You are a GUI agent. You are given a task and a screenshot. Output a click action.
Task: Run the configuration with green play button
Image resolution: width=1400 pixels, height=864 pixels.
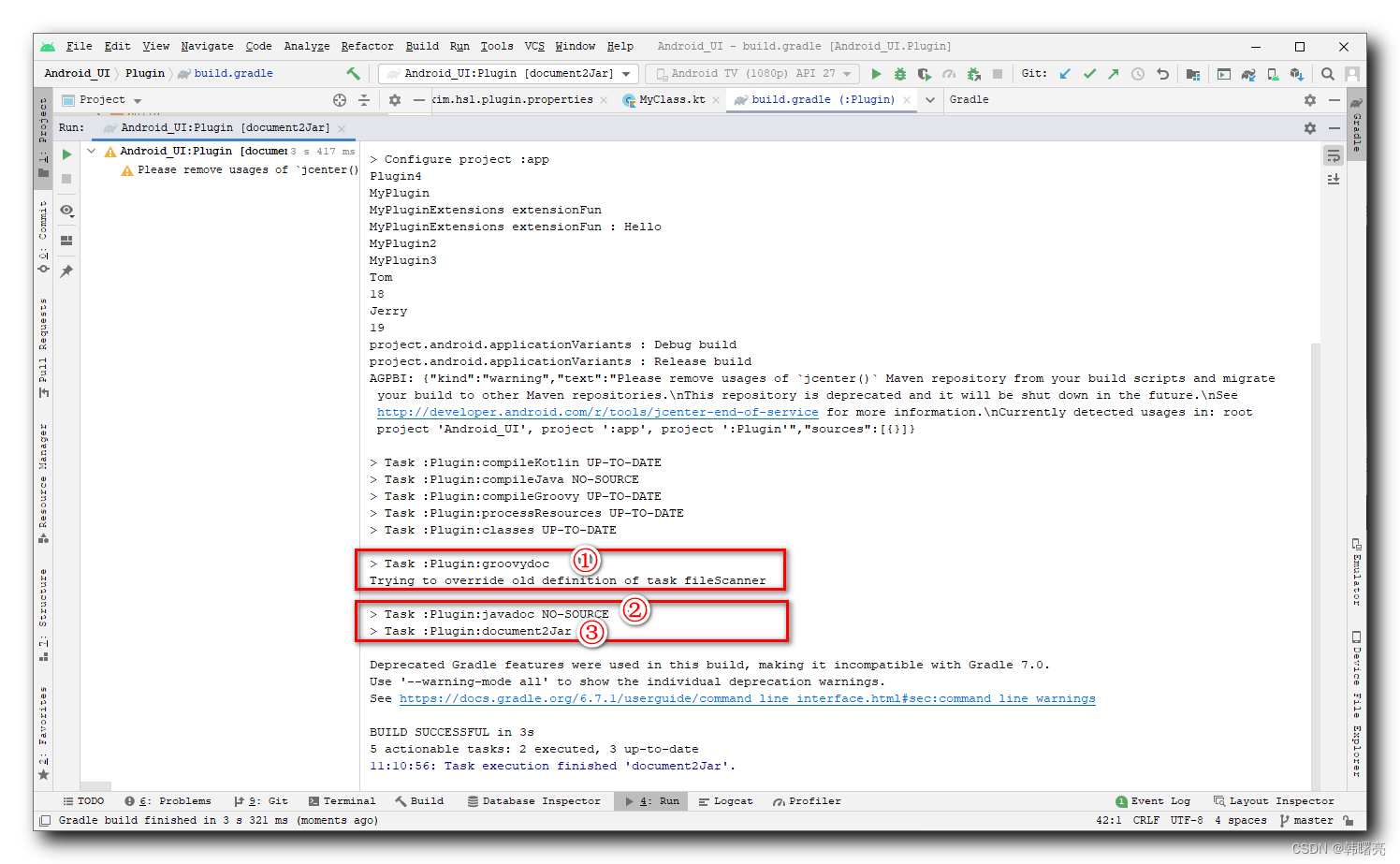coord(876,73)
